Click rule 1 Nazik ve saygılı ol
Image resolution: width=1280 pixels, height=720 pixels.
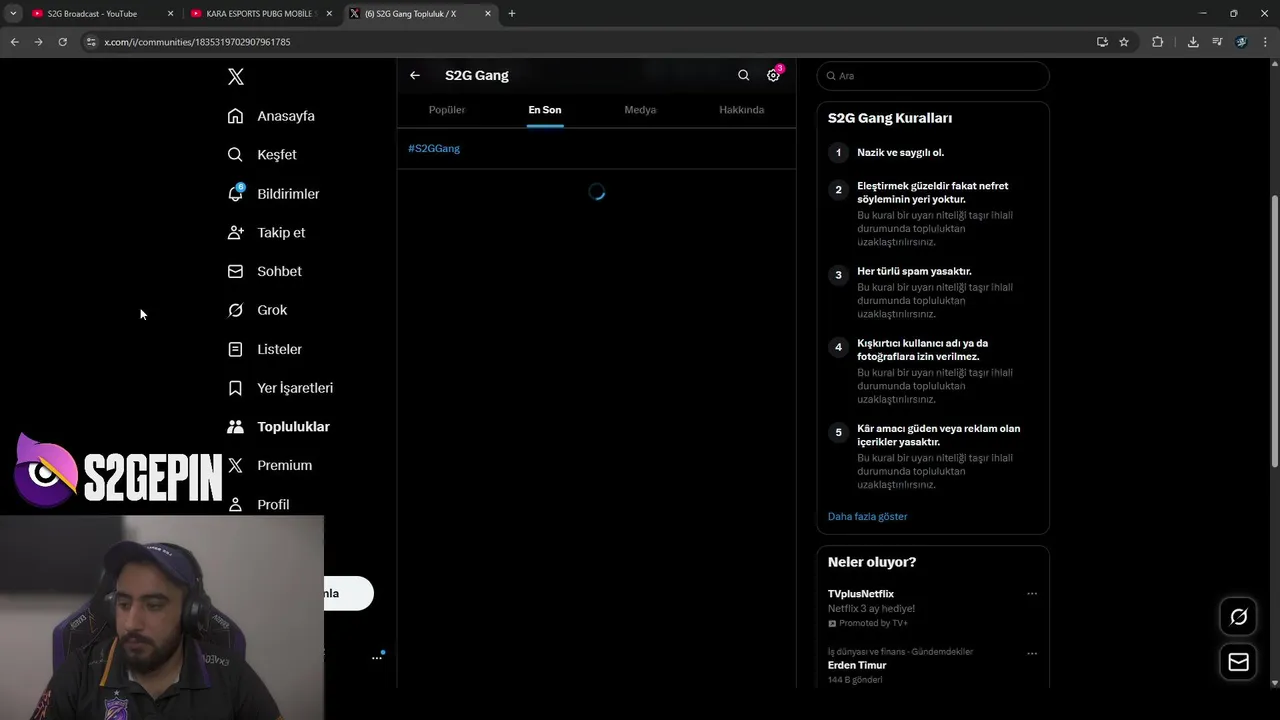tap(900, 153)
